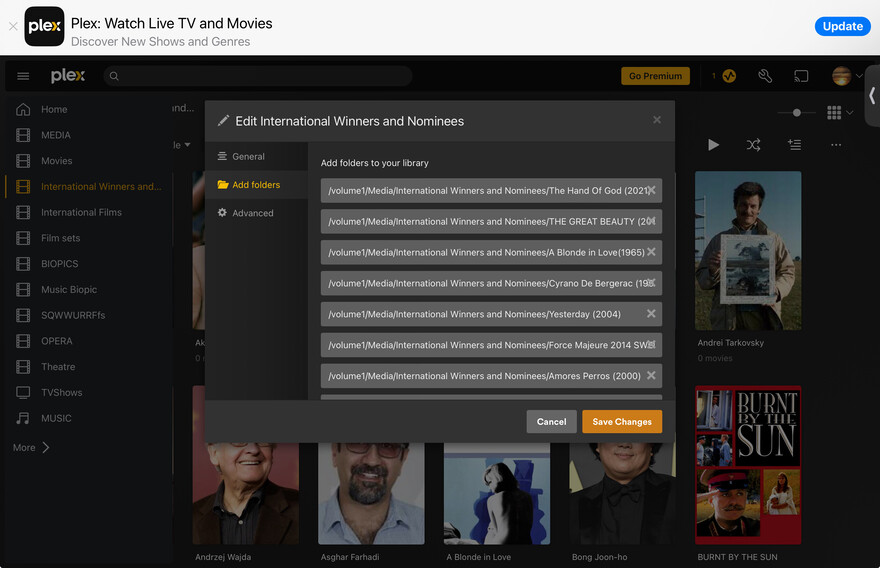The image size is (880, 568).
Task: Switch to General tab in edit dialog
Action: pyautogui.click(x=256, y=157)
